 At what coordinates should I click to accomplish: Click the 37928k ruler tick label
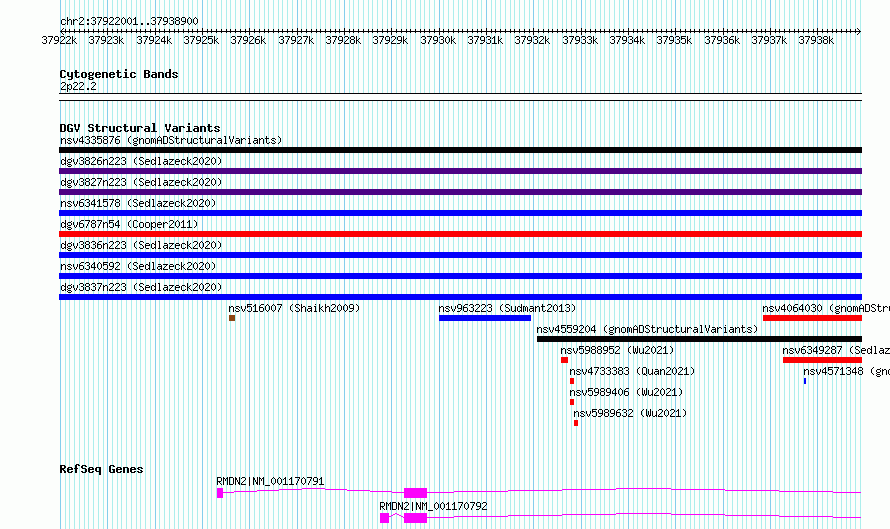[343, 40]
